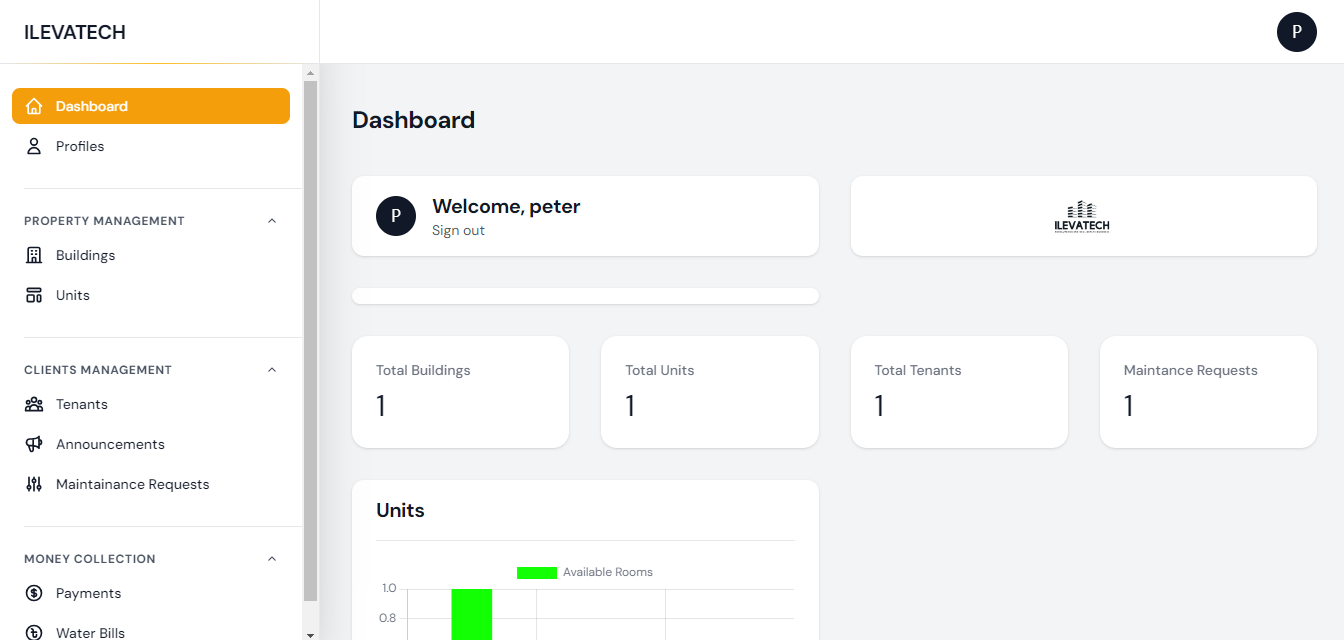Click the Water Bills icon
Viewport: 1344px width, 640px height.
pos(34,632)
